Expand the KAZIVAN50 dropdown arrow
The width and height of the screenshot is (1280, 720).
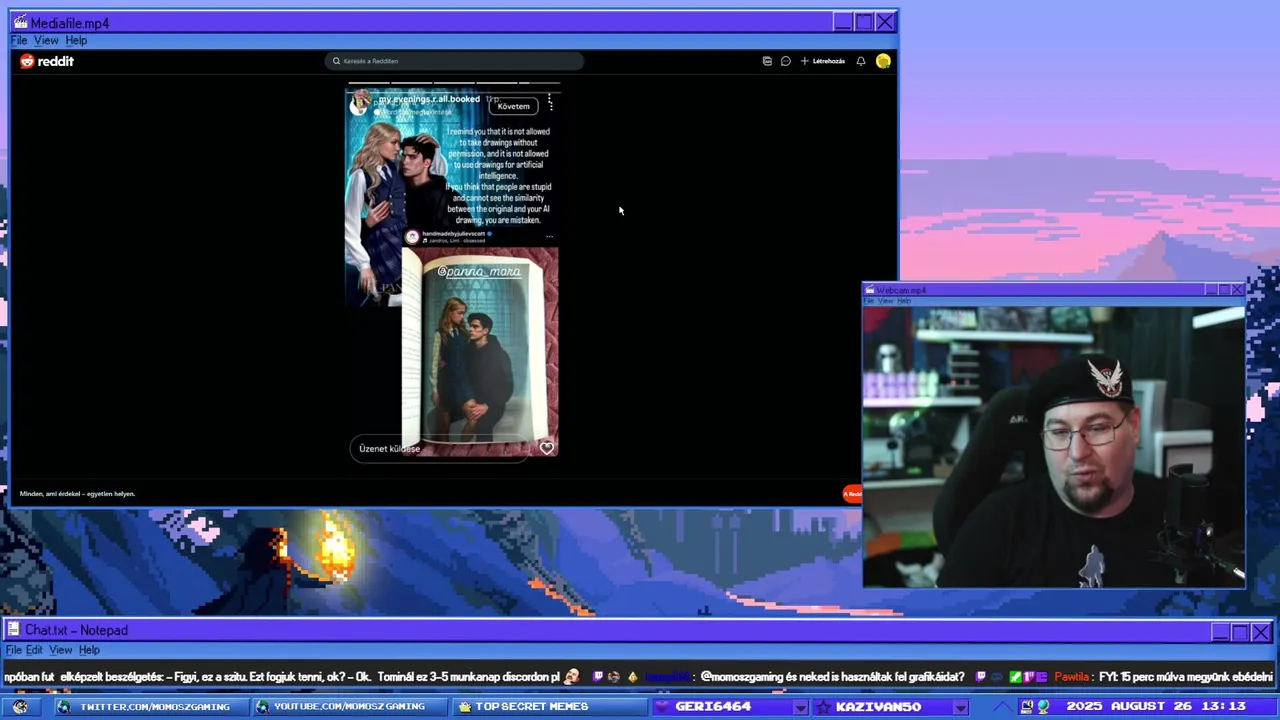(x=960, y=707)
